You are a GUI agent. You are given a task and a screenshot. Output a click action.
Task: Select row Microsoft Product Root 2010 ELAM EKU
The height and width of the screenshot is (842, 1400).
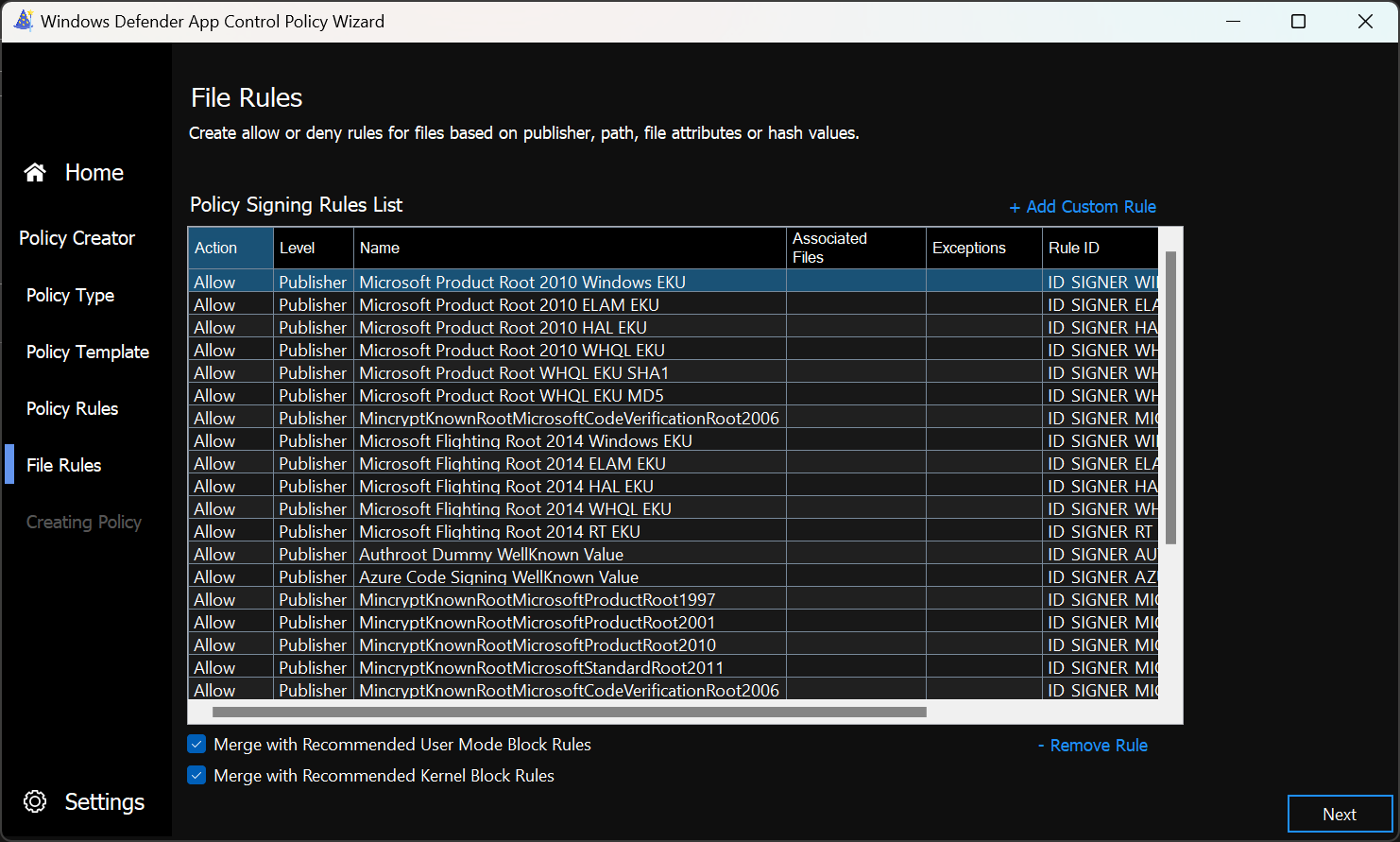coord(673,304)
